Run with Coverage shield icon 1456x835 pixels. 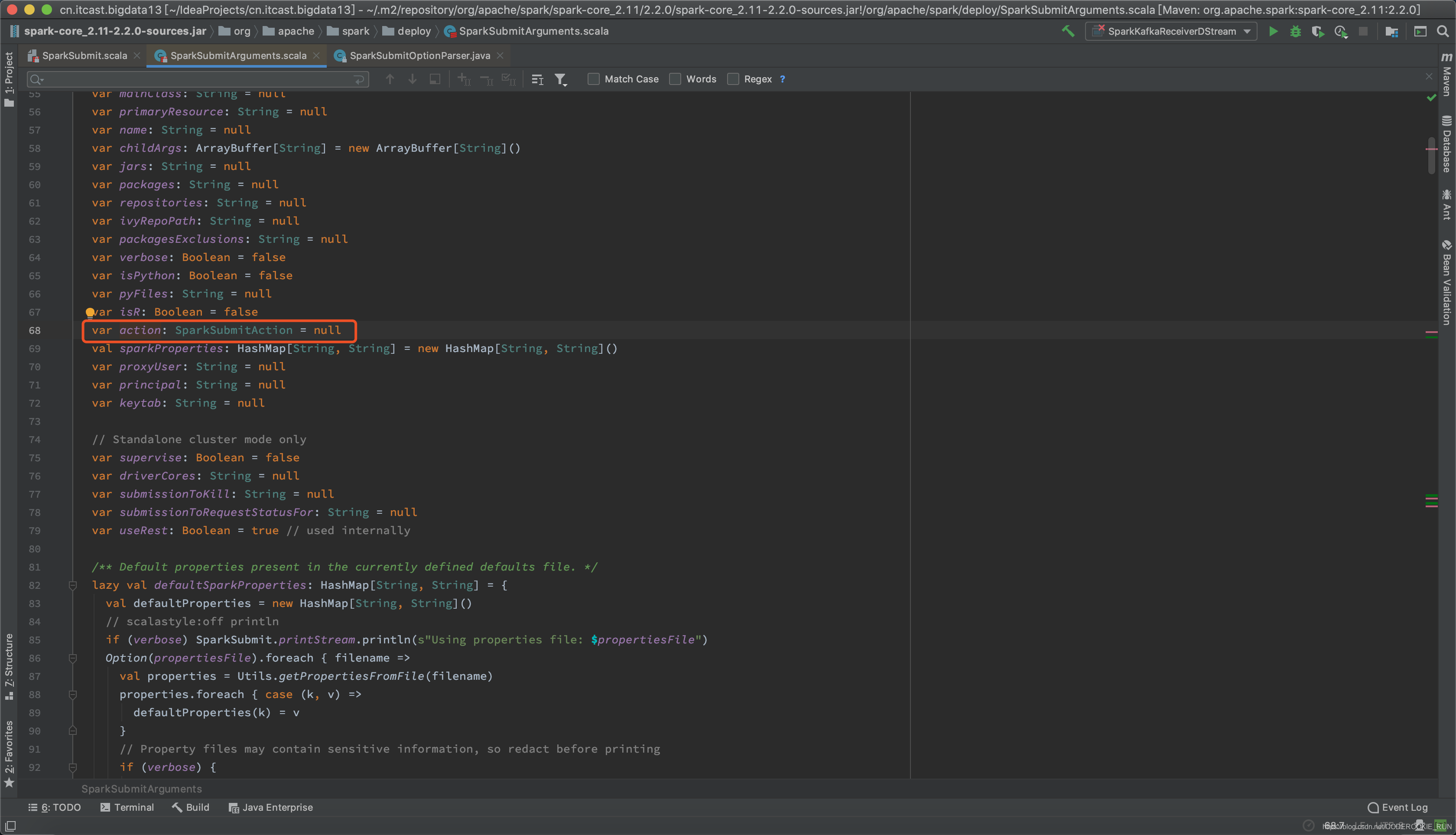[1318, 32]
